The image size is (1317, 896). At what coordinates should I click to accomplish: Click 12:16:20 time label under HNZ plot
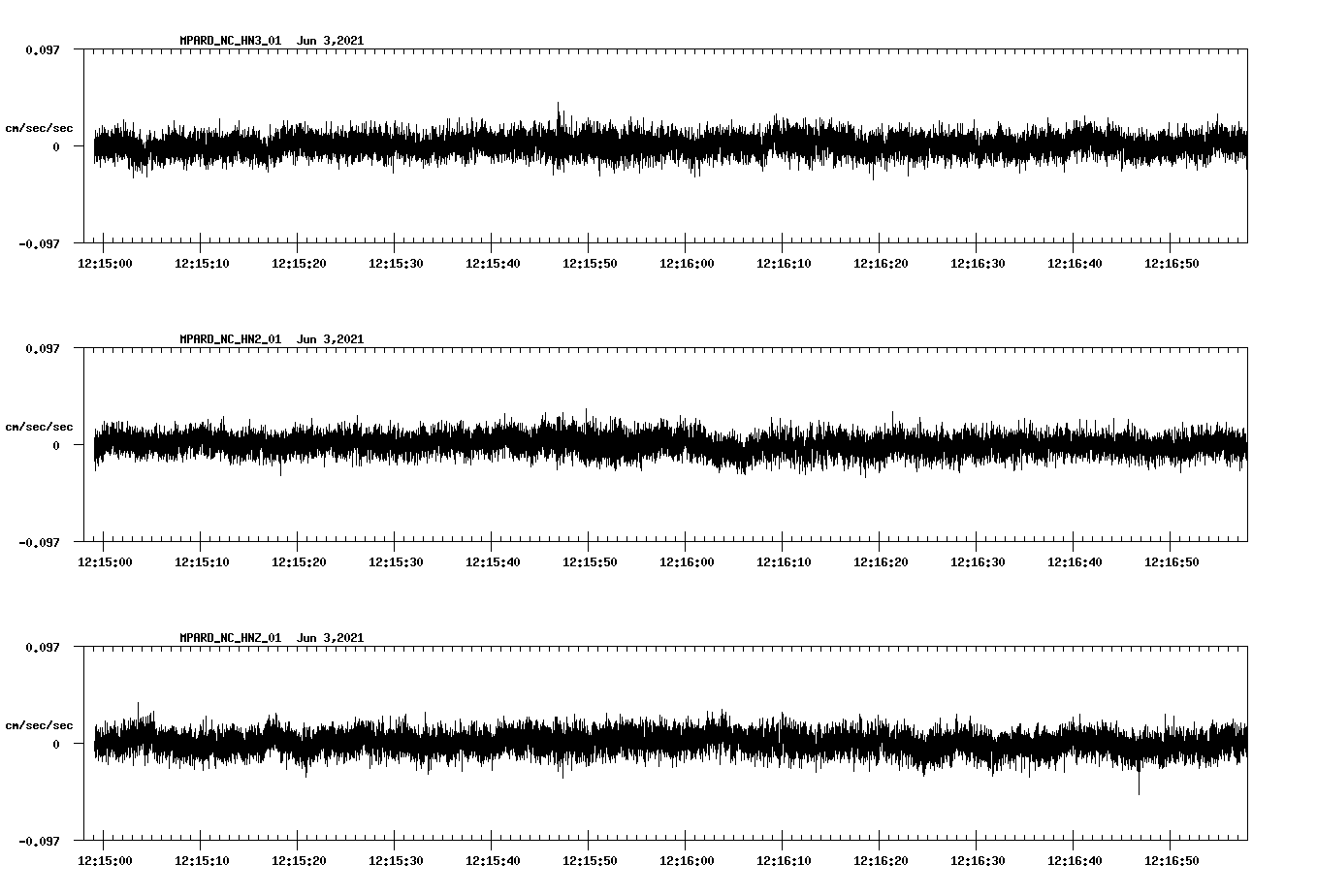pos(881,861)
